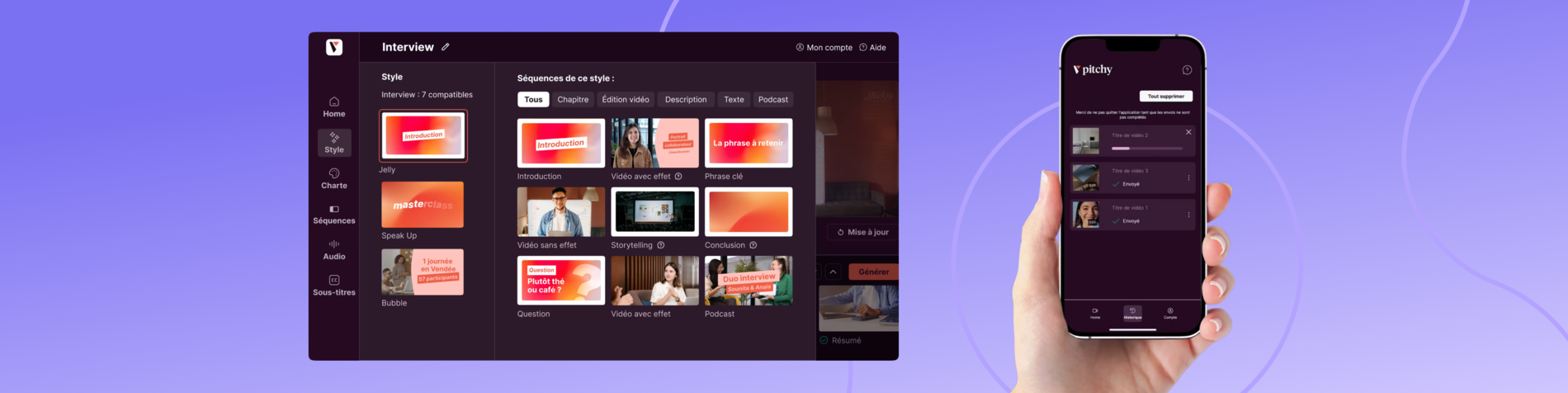This screenshot has width=1568, height=393.
Task: Tap the Home tab on the phone app
Action: pos(1095,314)
